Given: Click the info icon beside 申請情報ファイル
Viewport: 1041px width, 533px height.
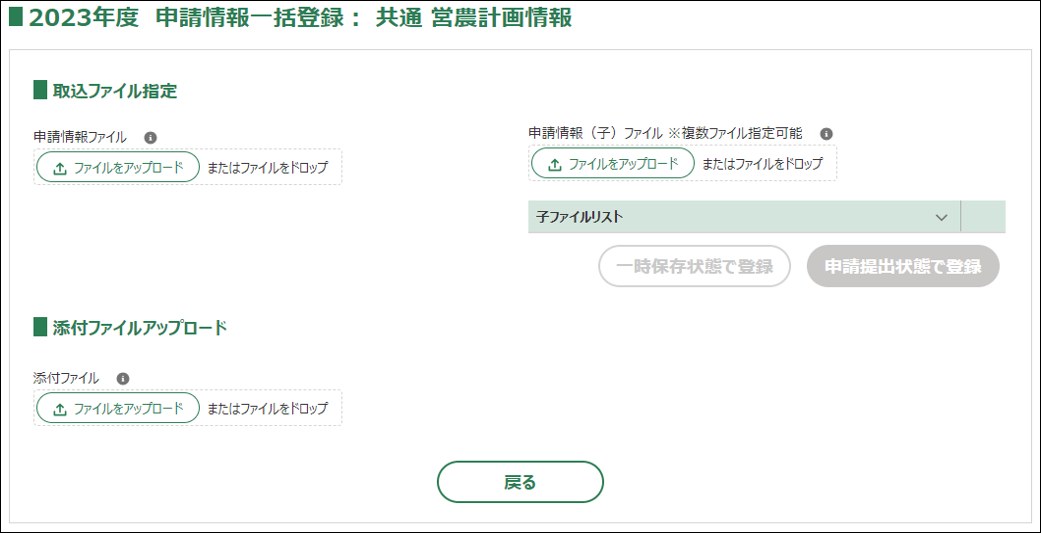Looking at the screenshot, I should click(150, 138).
